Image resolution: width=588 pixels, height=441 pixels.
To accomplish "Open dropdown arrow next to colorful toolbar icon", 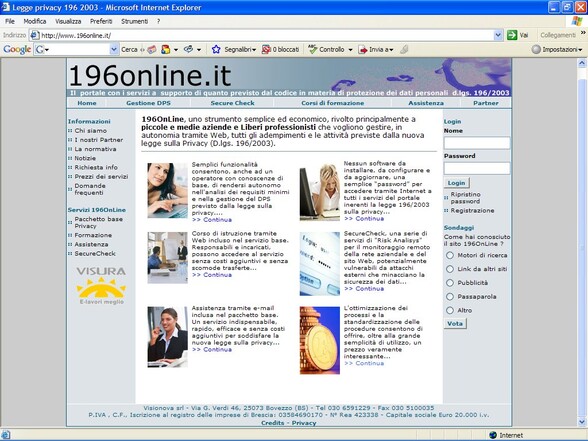I will 176,50.
